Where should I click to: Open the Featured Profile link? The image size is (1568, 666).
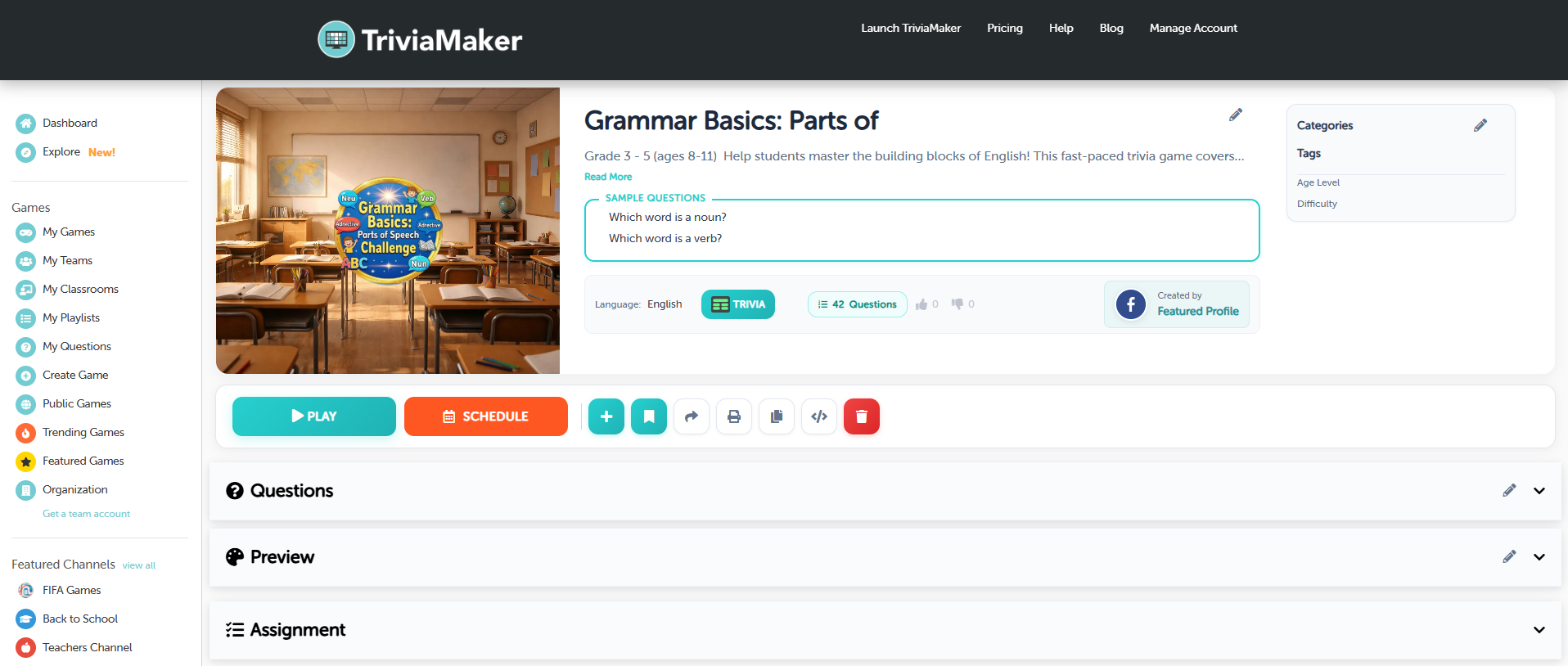[x=1198, y=312]
